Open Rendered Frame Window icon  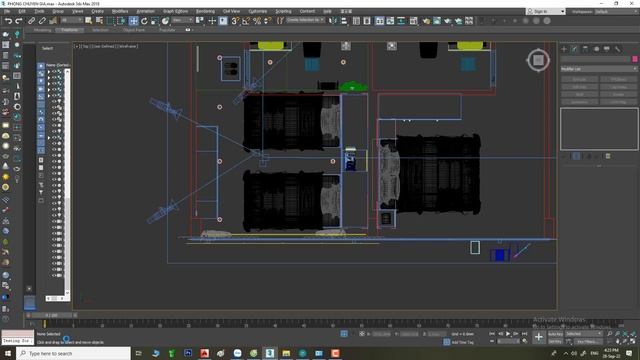(x=437, y=21)
